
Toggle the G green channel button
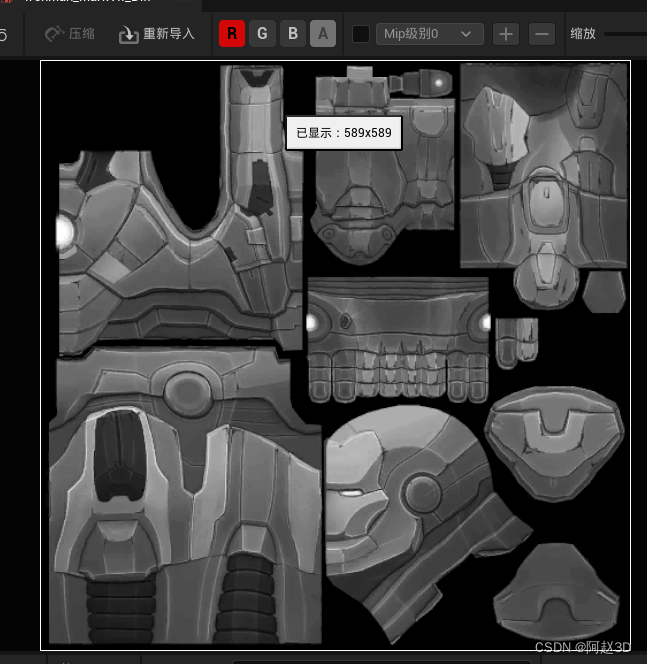pyautogui.click(x=263, y=33)
